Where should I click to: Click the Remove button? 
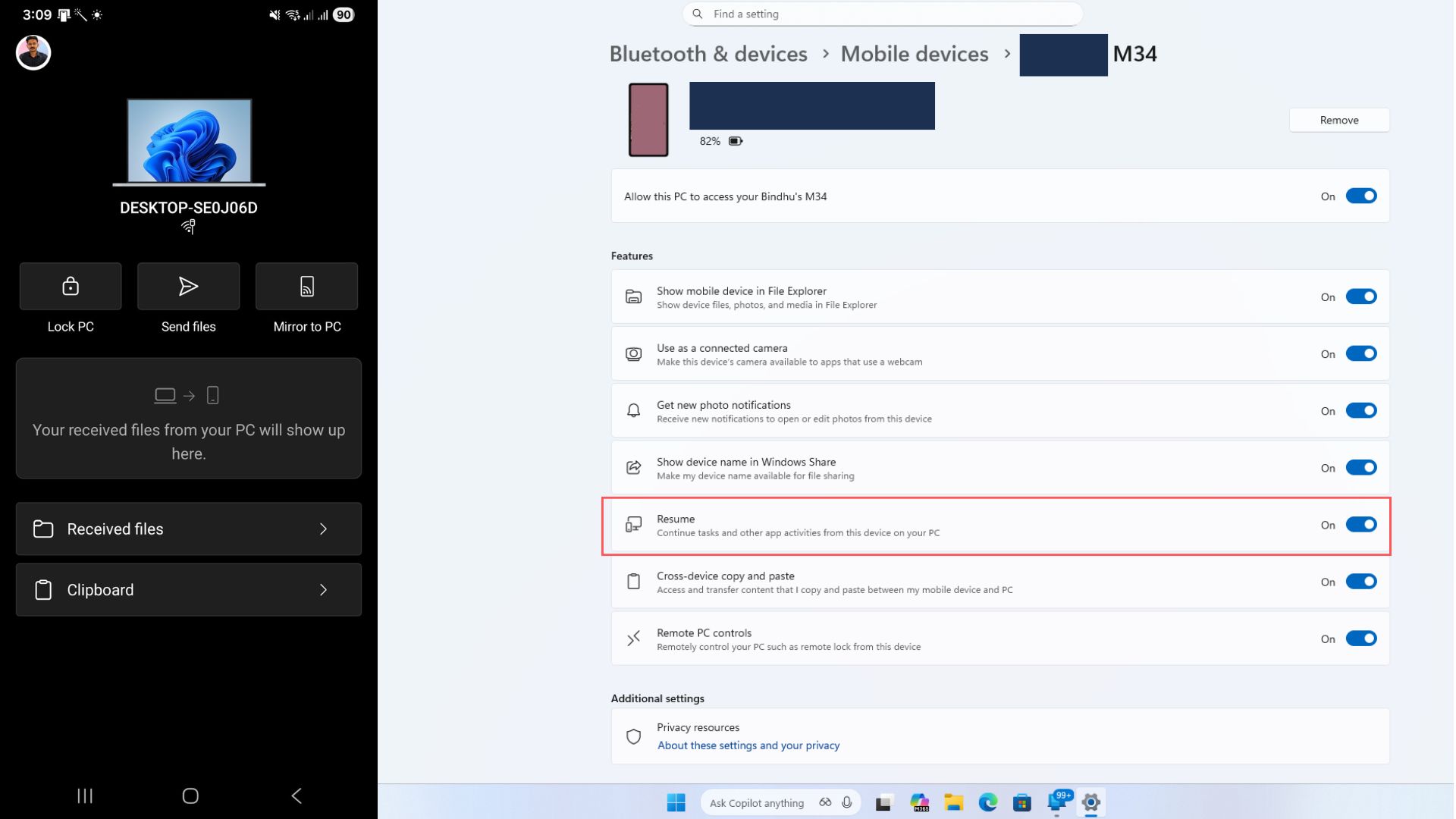[x=1338, y=120]
